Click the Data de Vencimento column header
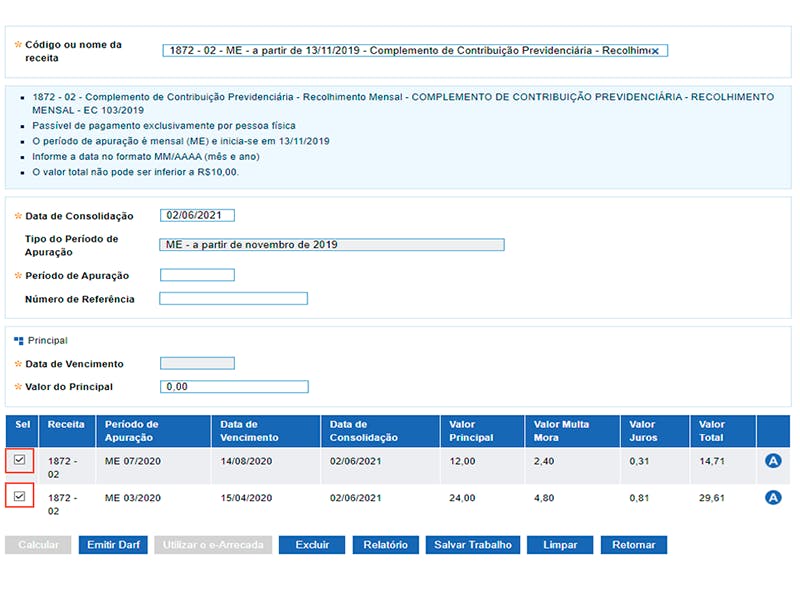 point(266,431)
